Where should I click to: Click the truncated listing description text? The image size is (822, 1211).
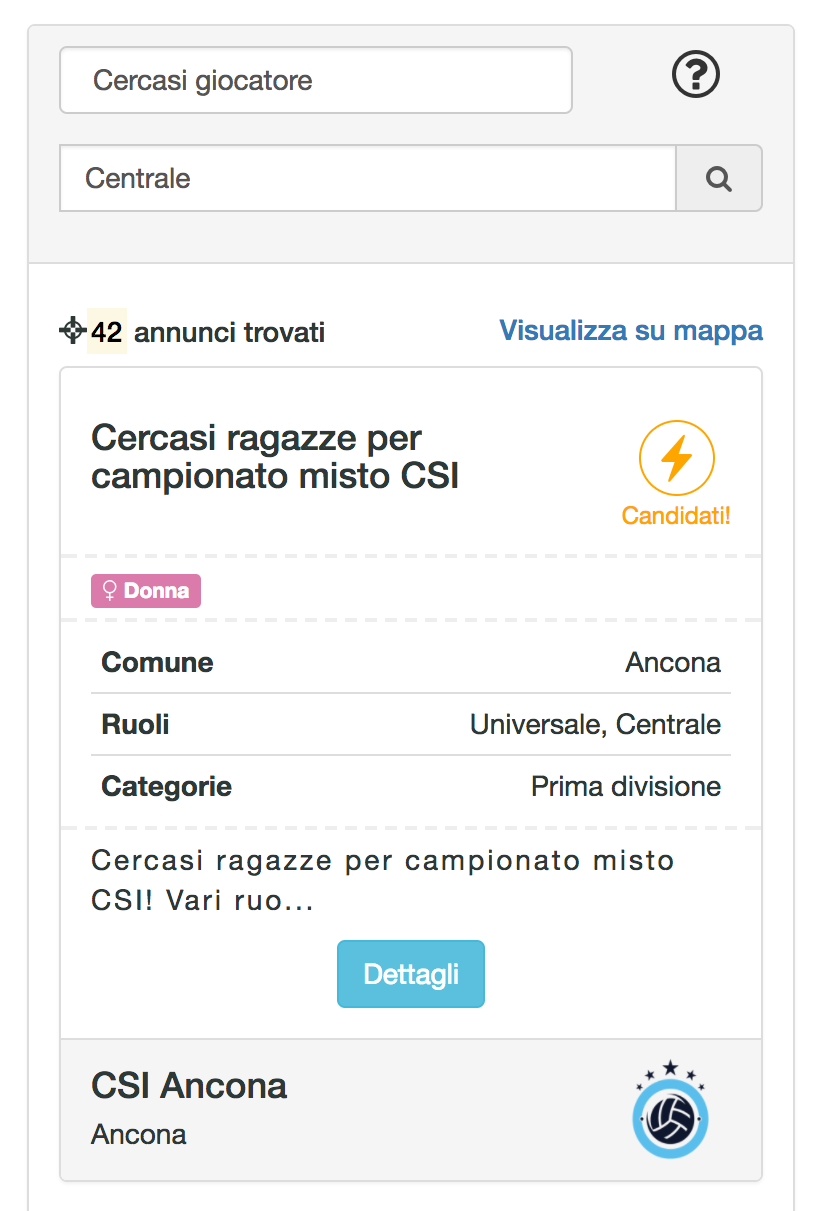coord(382,881)
